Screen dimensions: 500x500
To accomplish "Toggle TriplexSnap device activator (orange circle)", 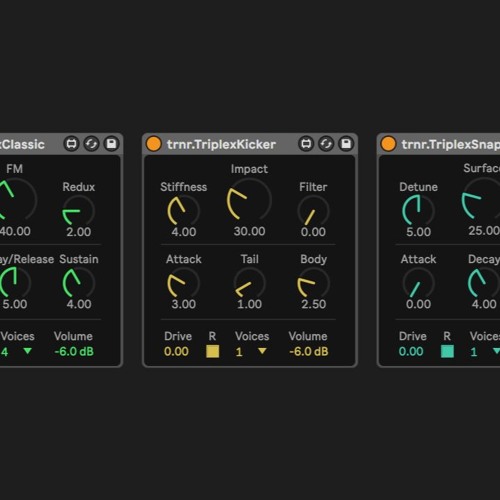I will [x=388, y=144].
